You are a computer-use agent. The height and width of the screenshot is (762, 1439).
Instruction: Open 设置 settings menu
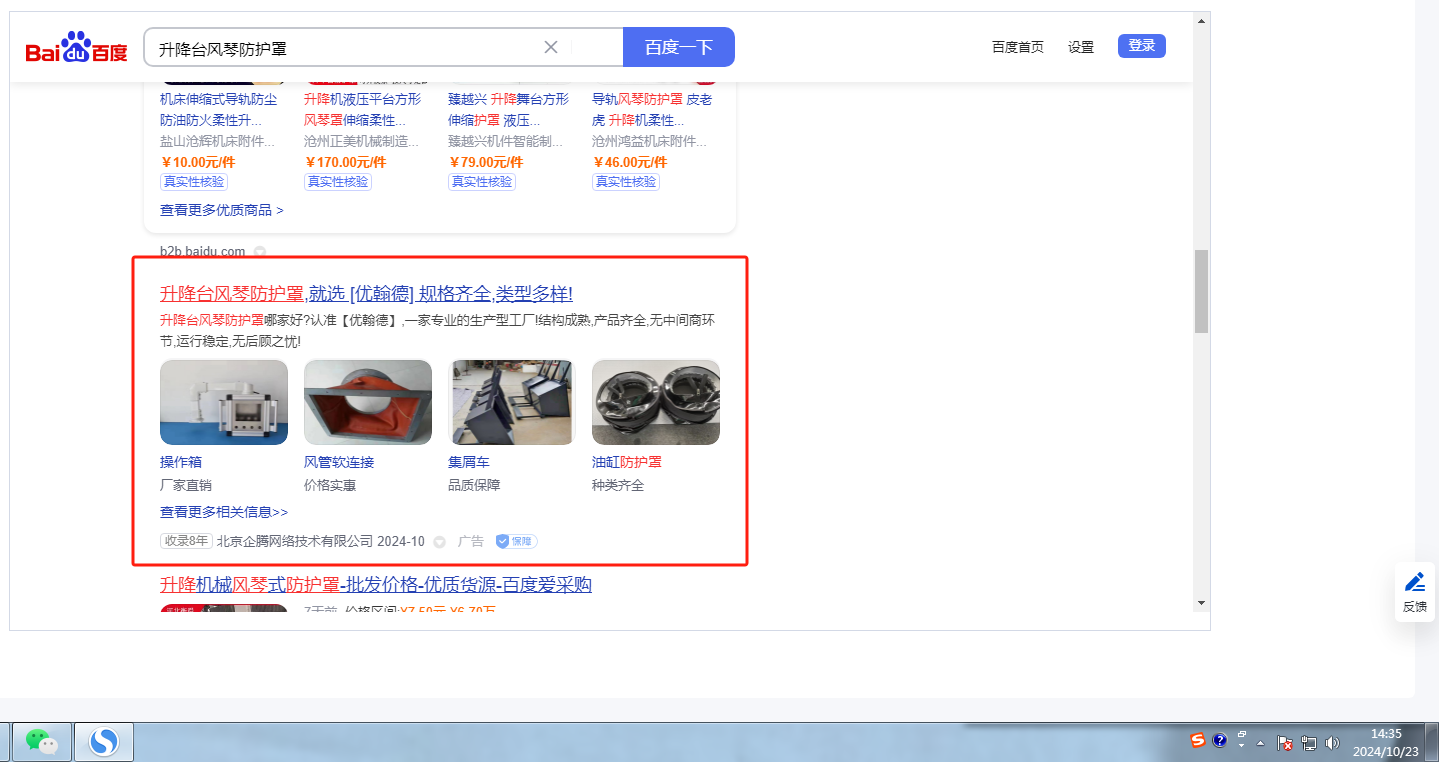[x=1081, y=47]
